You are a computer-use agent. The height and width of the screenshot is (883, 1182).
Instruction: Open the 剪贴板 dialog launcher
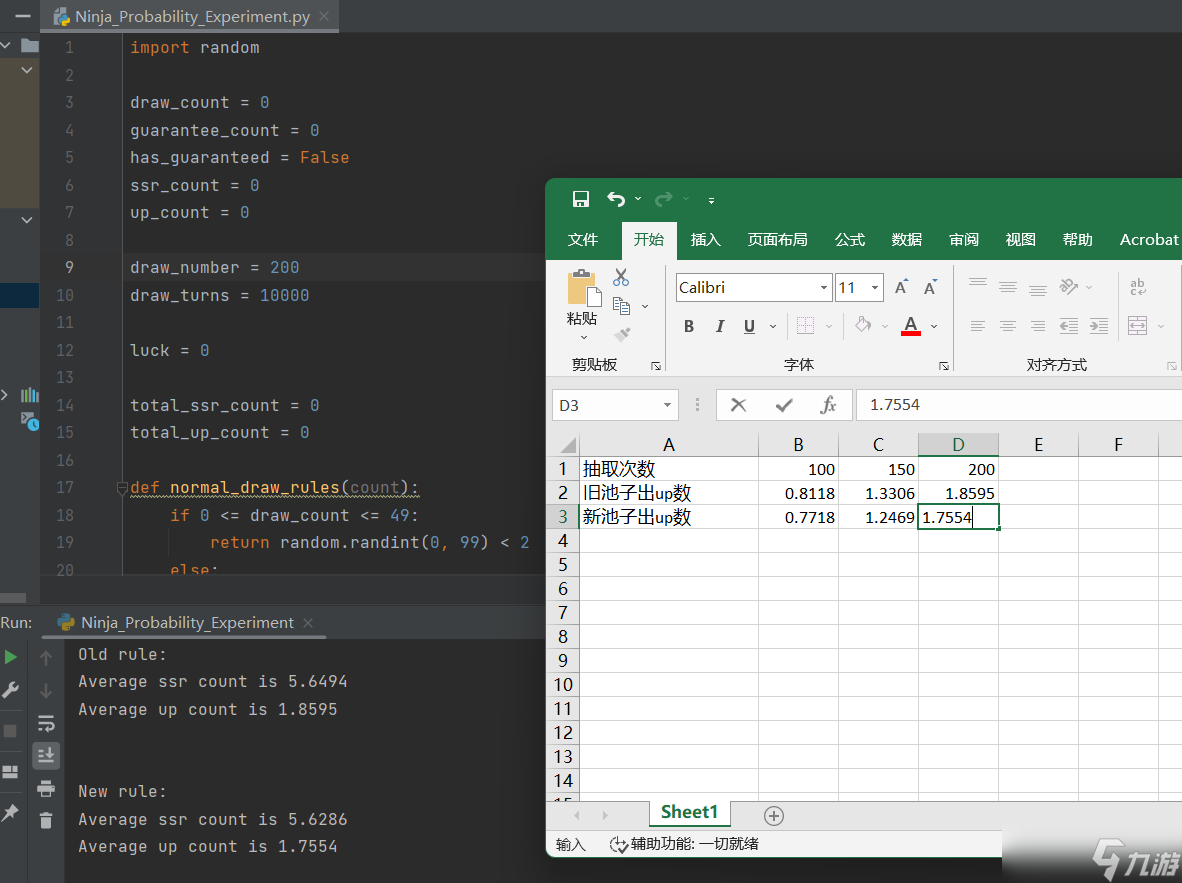pyautogui.click(x=656, y=366)
